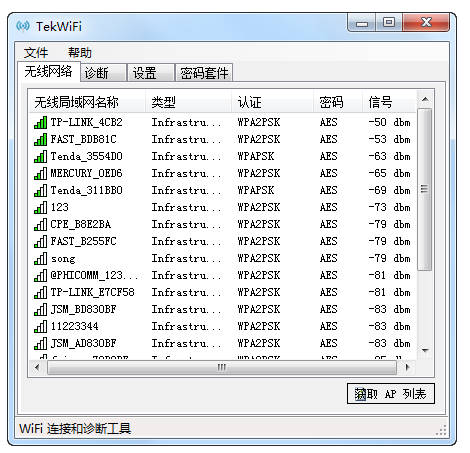Select the network named 123
470x453 pixels.
pyautogui.click(x=59, y=207)
